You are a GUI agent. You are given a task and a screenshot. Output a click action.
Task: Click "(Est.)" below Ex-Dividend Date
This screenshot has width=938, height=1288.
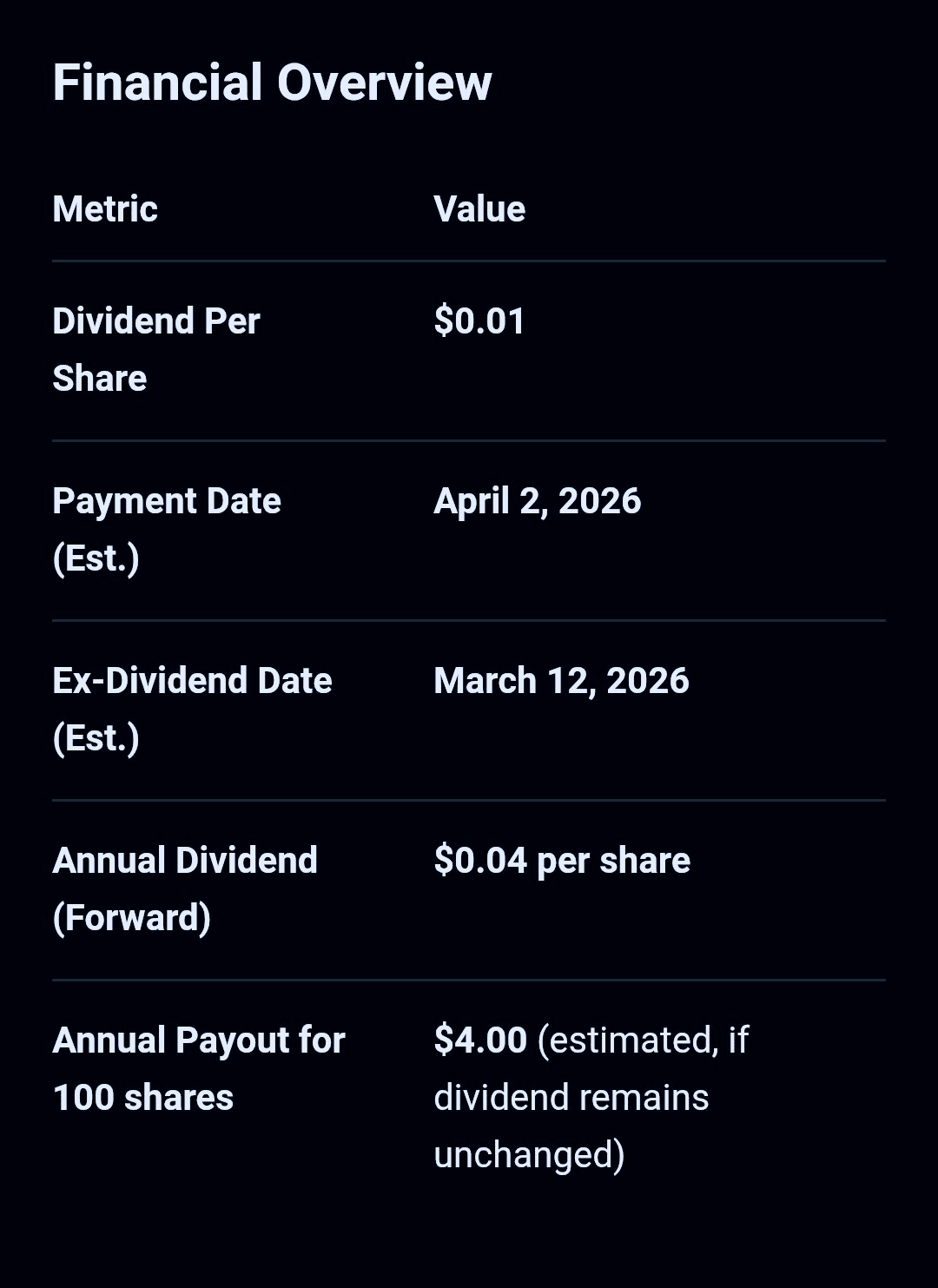click(96, 738)
